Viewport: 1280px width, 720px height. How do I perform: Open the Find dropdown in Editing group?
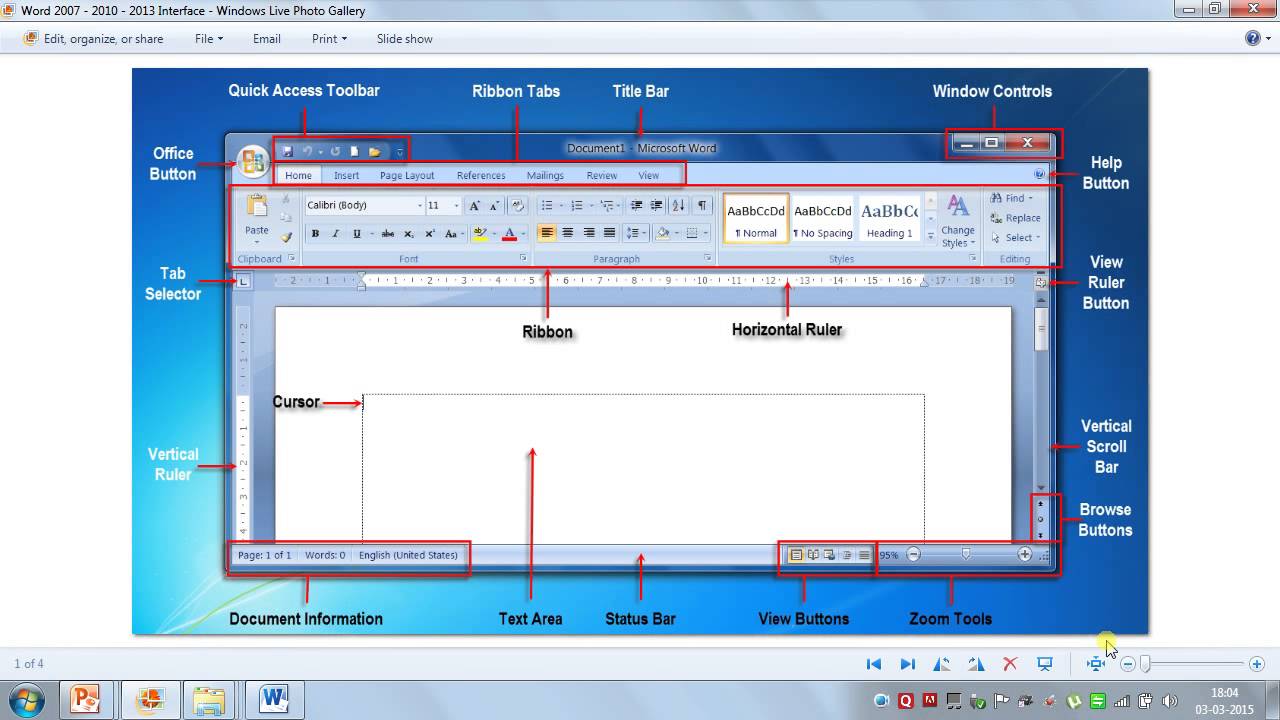point(1013,198)
